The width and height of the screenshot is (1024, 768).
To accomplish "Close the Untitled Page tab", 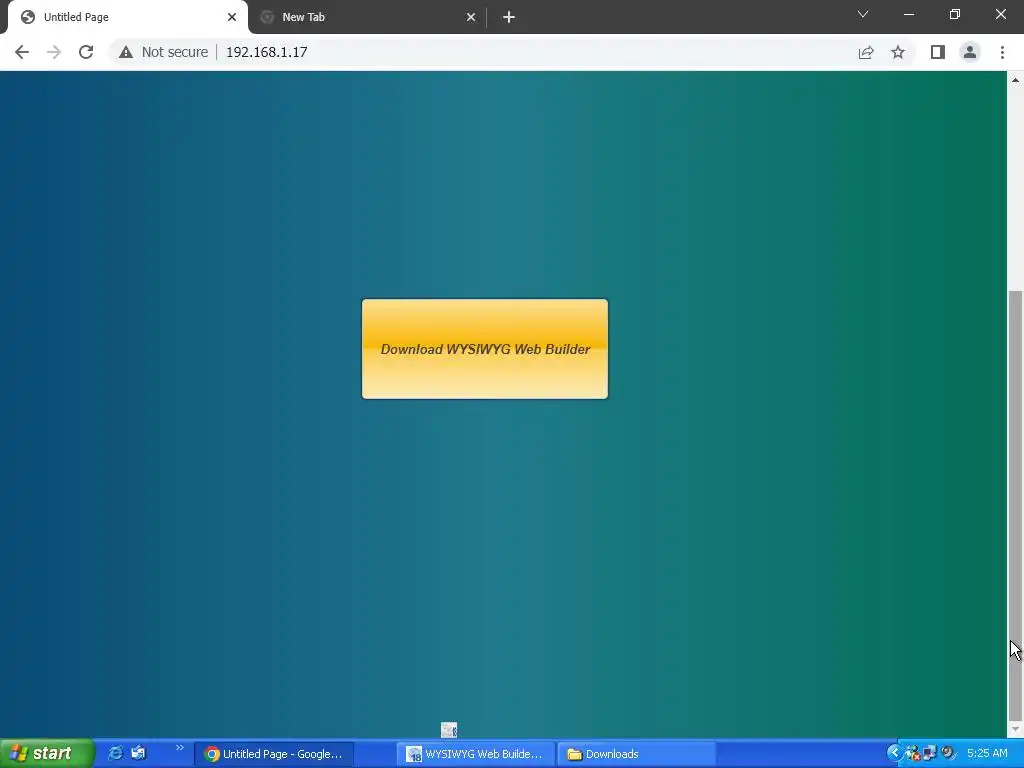I will click(232, 17).
